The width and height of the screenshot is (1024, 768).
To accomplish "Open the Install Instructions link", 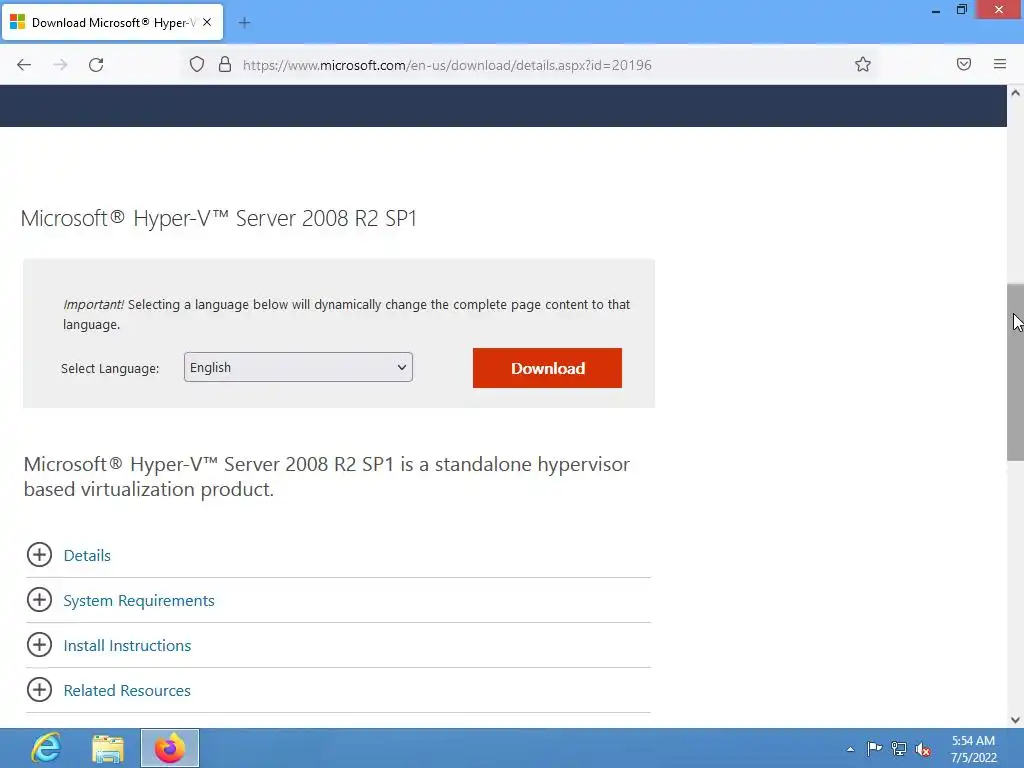I will coord(127,645).
